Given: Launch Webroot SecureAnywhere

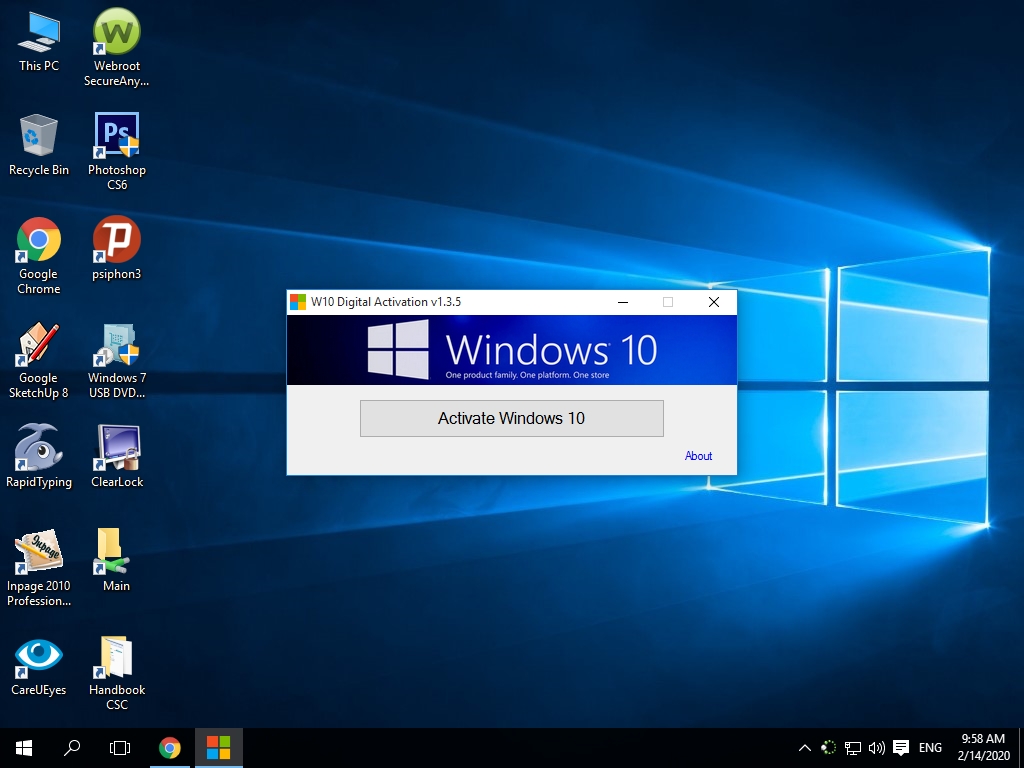Looking at the screenshot, I should [x=116, y=30].
